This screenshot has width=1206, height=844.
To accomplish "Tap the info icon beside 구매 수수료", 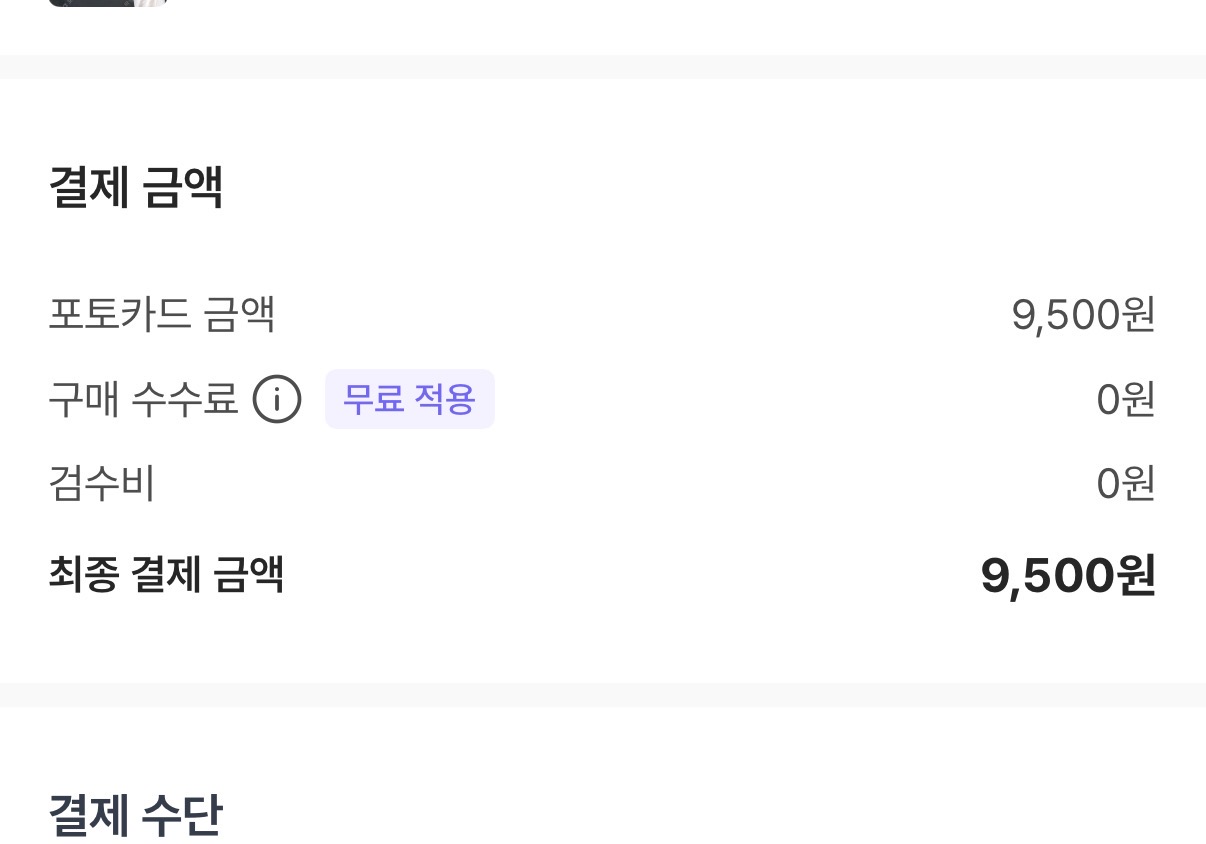I will pos(277,400).
